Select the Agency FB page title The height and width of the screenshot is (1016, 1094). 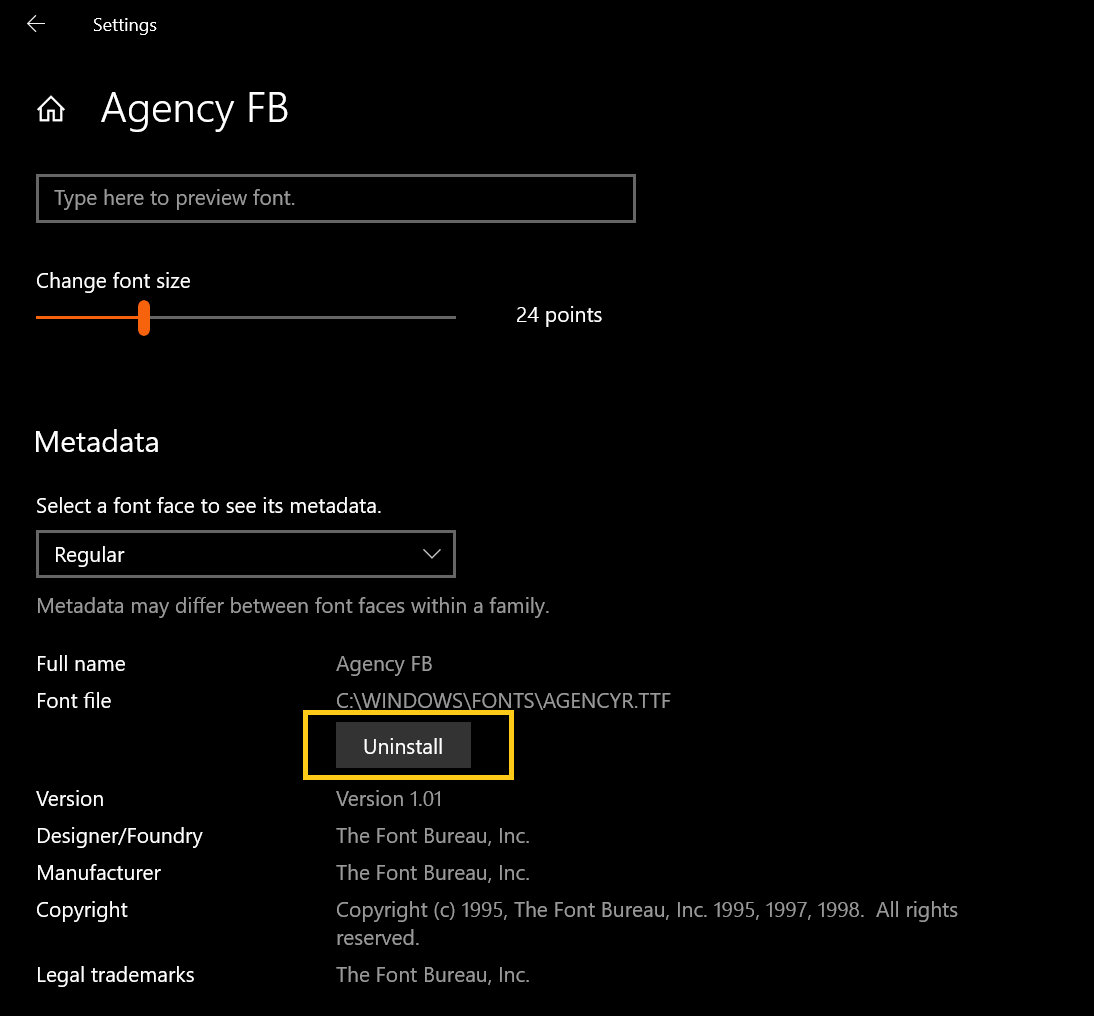pyautogui.click(x=194, y=108)
